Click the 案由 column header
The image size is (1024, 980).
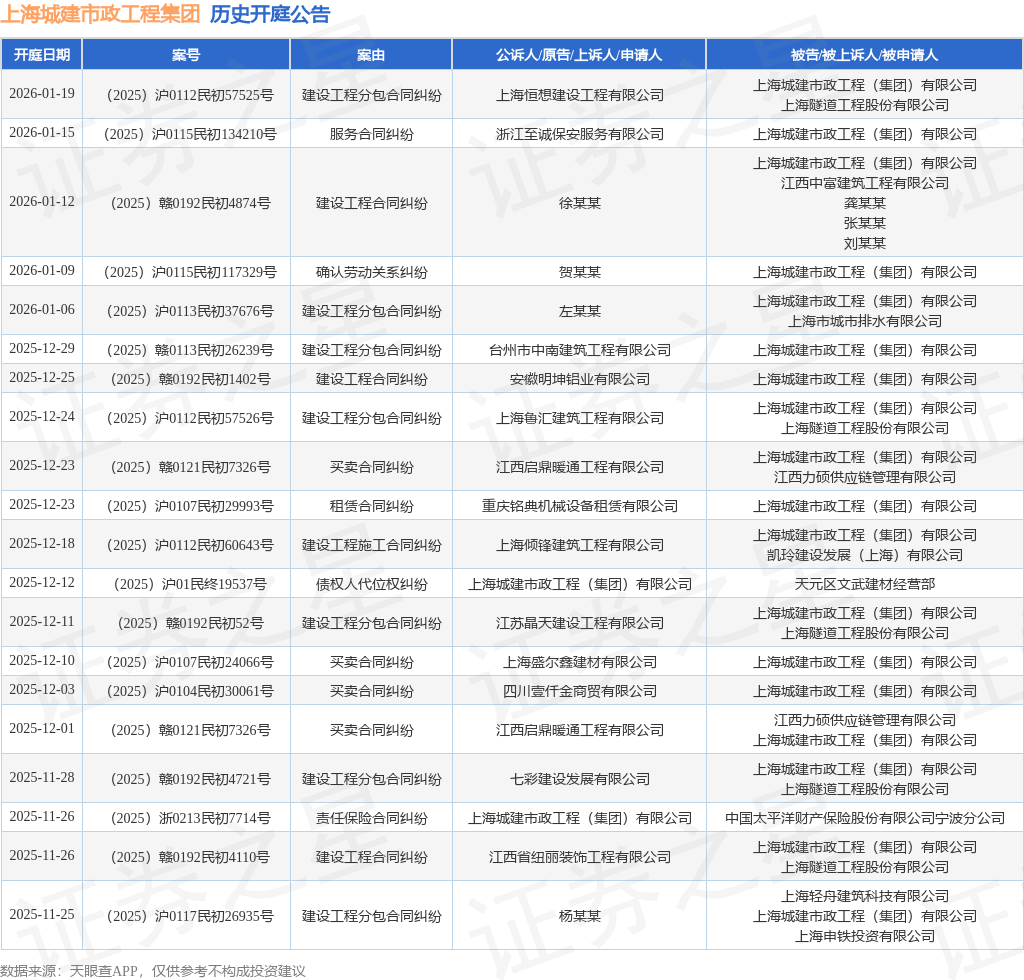pos(371,55)
